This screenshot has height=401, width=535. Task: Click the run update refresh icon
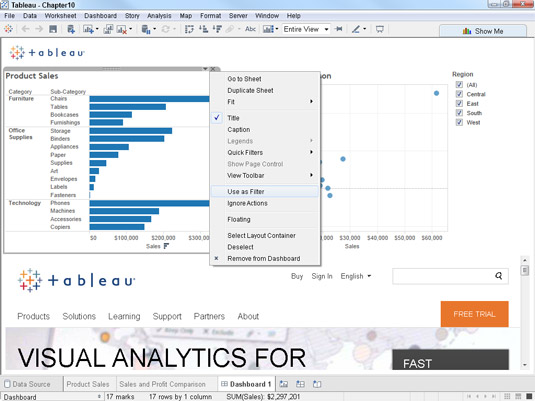166,29
